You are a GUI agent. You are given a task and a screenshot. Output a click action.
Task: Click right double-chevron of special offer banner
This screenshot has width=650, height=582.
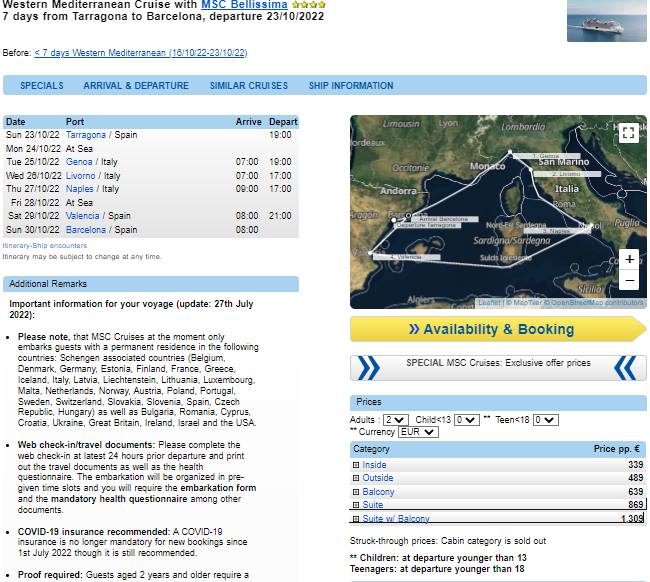pos(625,368)
